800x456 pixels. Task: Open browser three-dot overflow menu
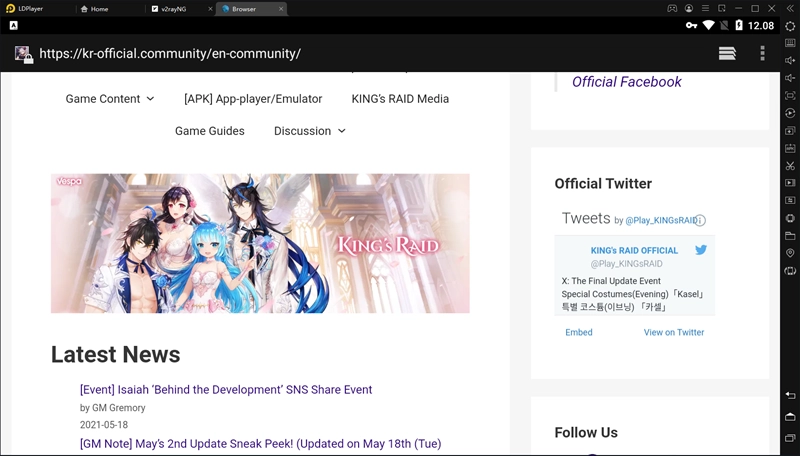coord(762,53)
